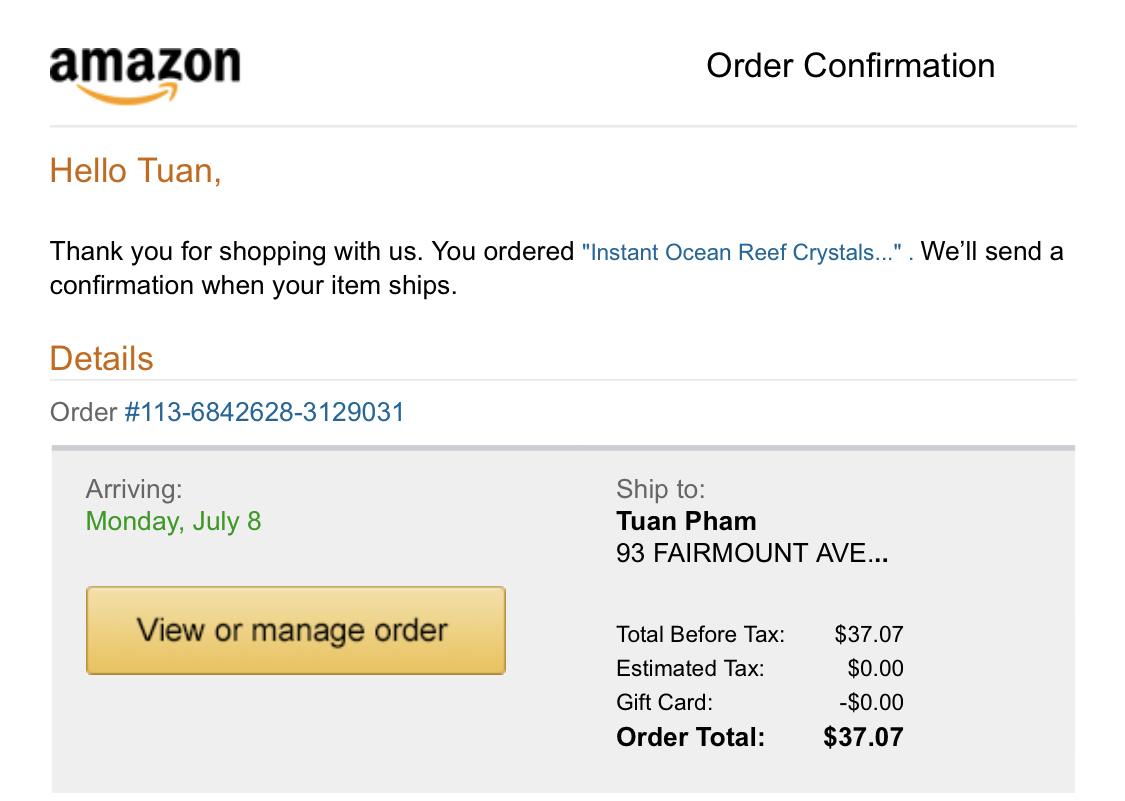
Task: Click the Arriving label
Action: tap(134, 489)
